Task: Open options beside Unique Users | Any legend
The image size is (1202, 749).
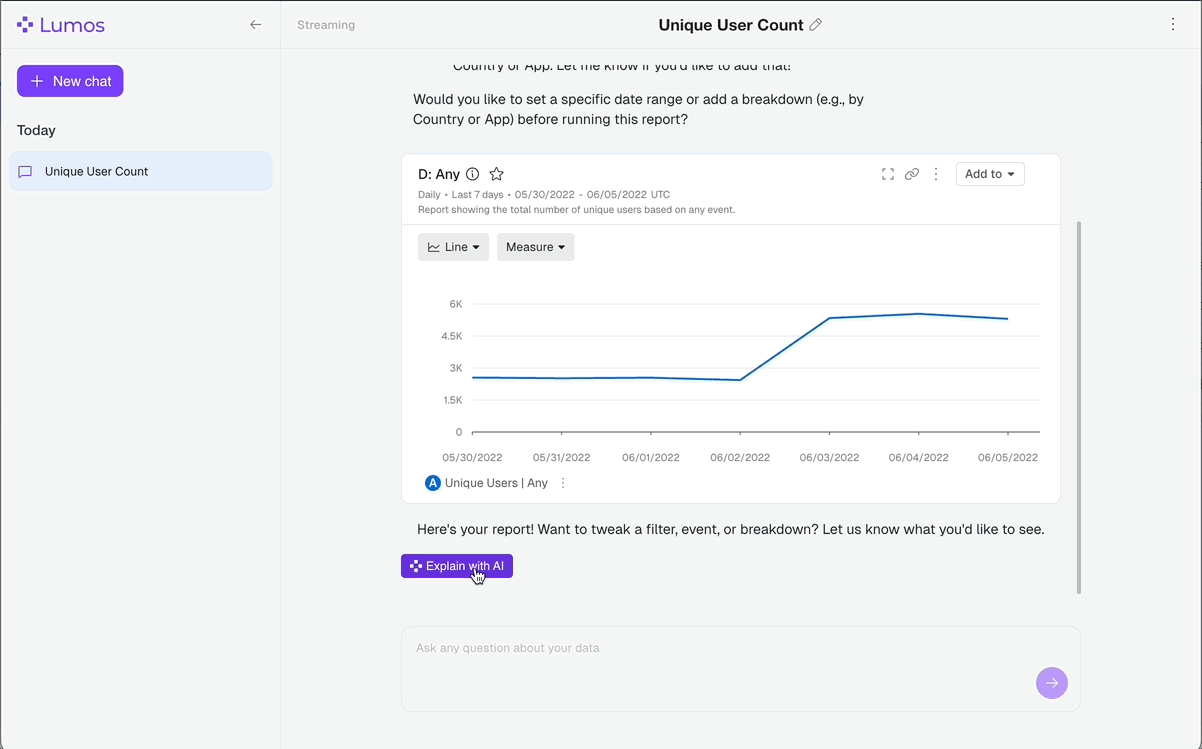Action: point(563,483)
